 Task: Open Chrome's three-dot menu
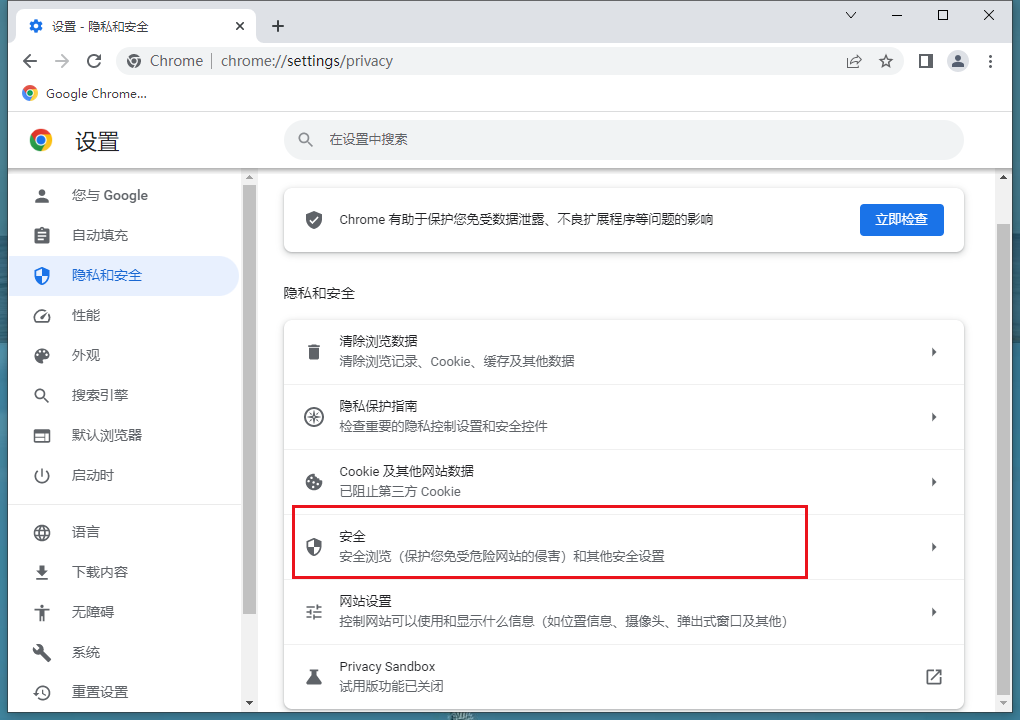[x=991, y=61]
